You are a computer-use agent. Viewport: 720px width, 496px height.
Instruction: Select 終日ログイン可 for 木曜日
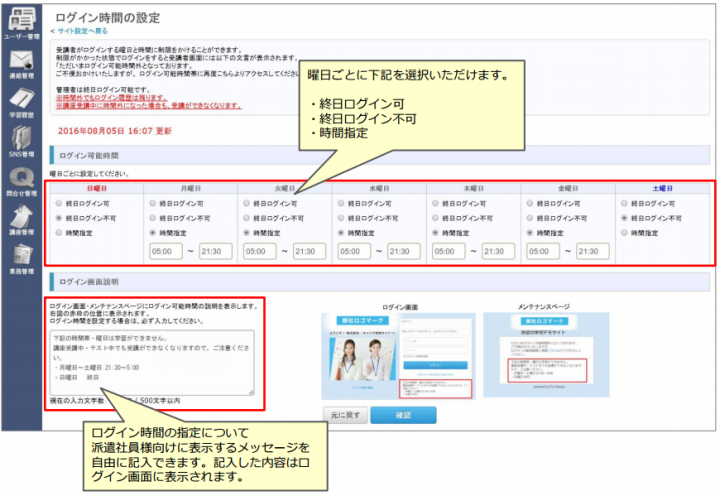(x=435, y=203)
